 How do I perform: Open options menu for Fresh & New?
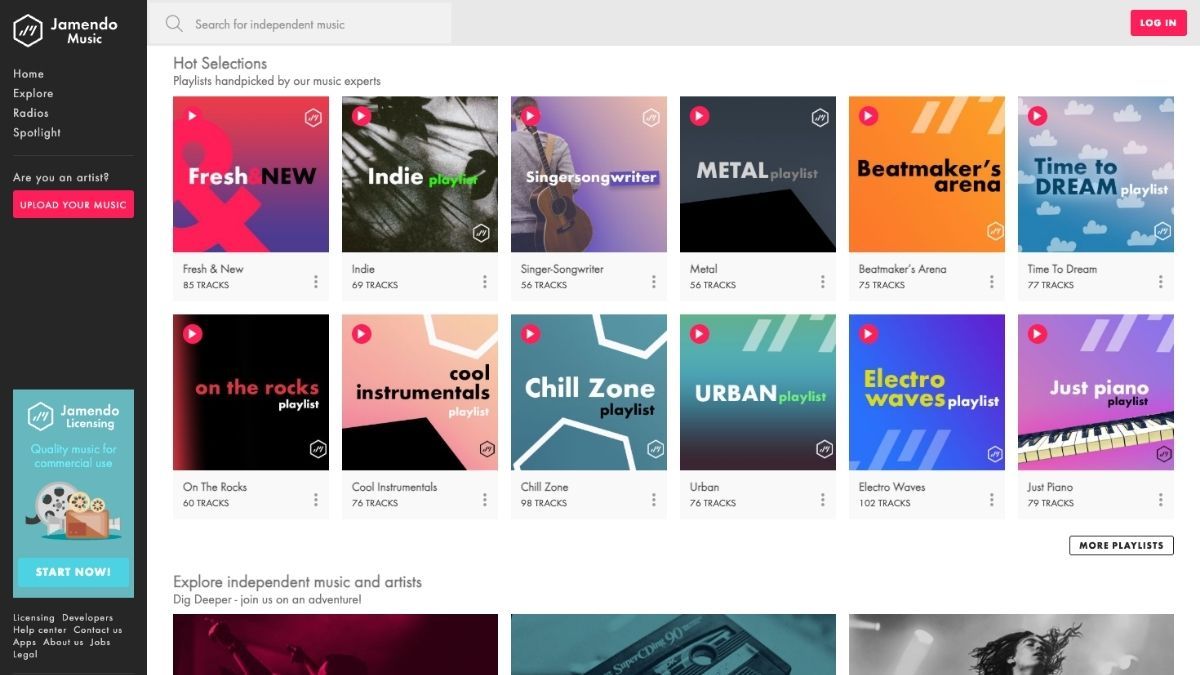[x=316, y=282]
